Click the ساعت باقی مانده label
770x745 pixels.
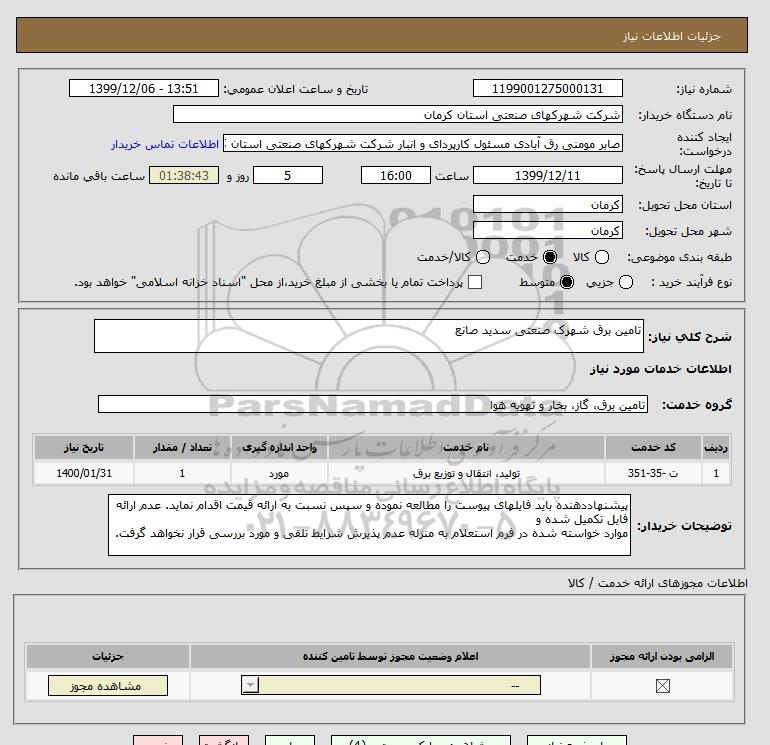(x=99, y=176)
